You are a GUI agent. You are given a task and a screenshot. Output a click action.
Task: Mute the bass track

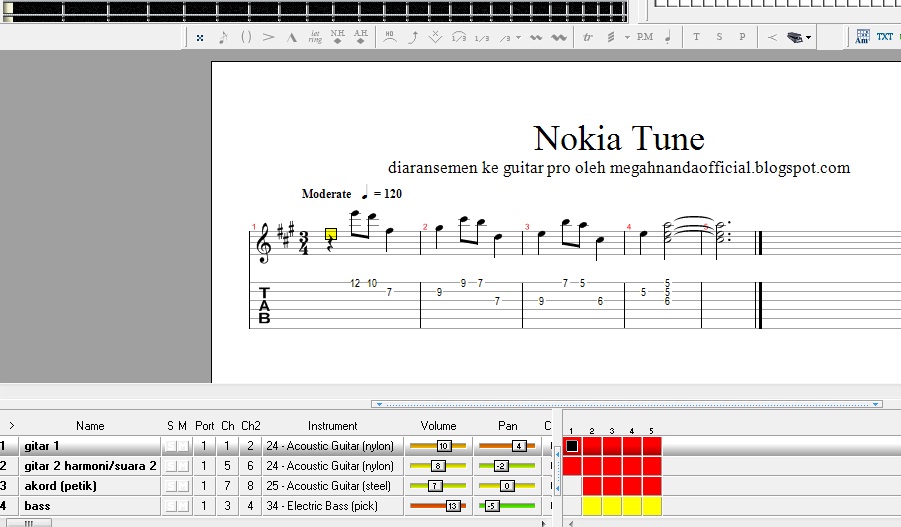pyautogui.click(x=183, y=506)
